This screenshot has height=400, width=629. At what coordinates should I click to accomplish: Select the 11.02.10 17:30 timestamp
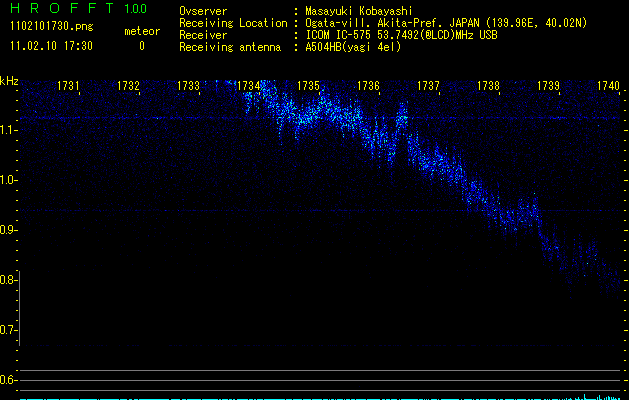click(50, 46)
